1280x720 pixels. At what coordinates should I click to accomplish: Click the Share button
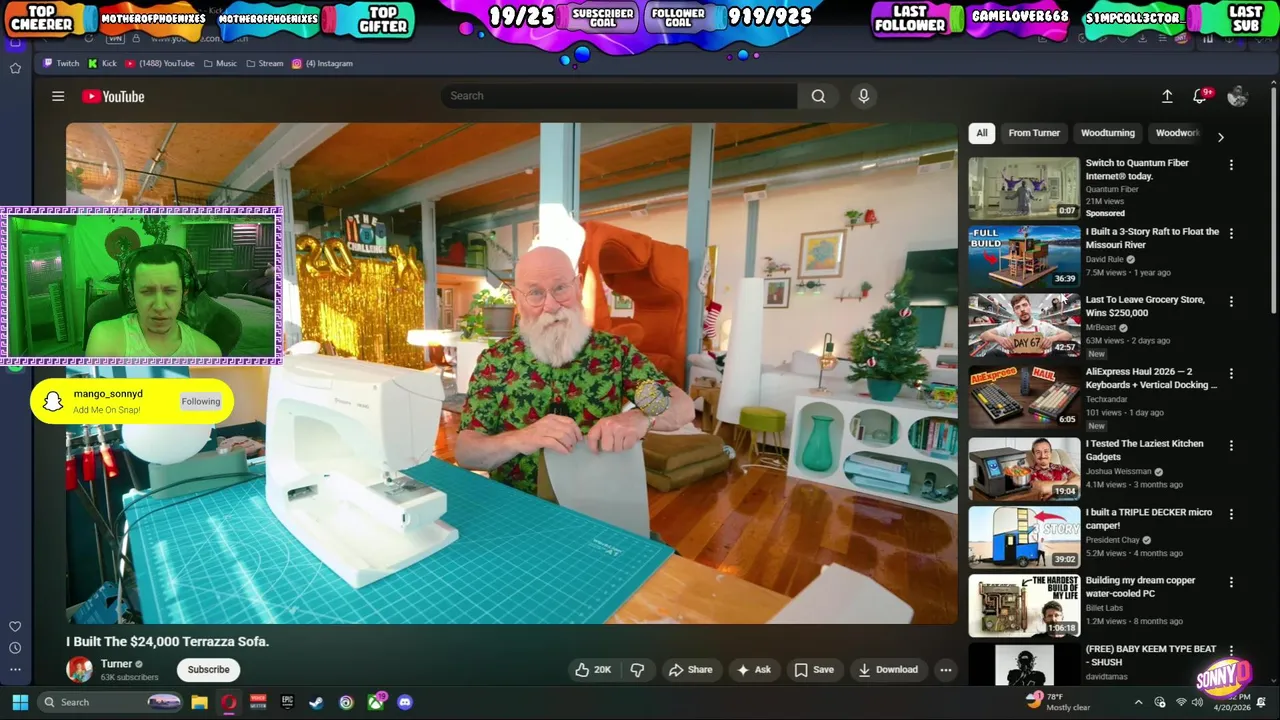690,670
